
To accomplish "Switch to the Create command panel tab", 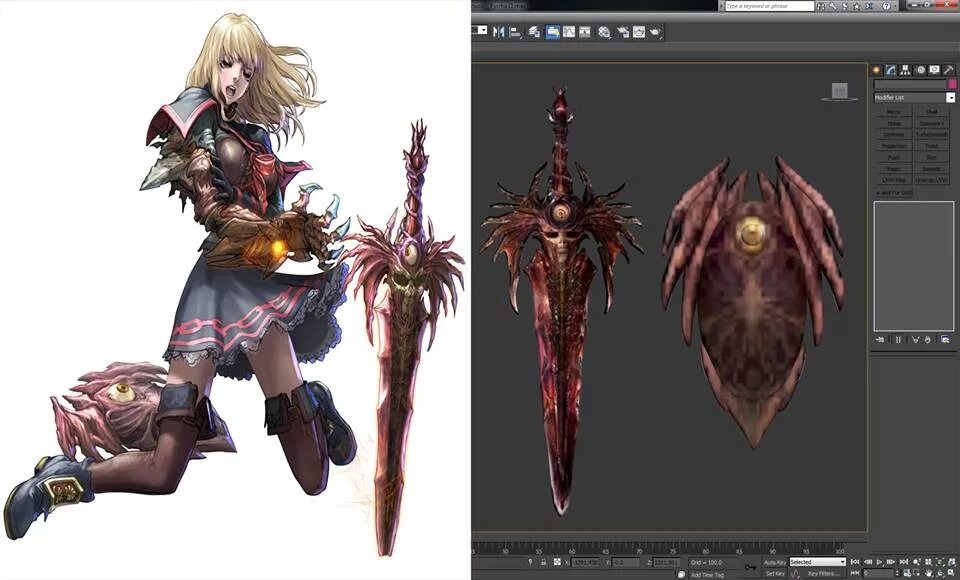I will tap(876, 70).
